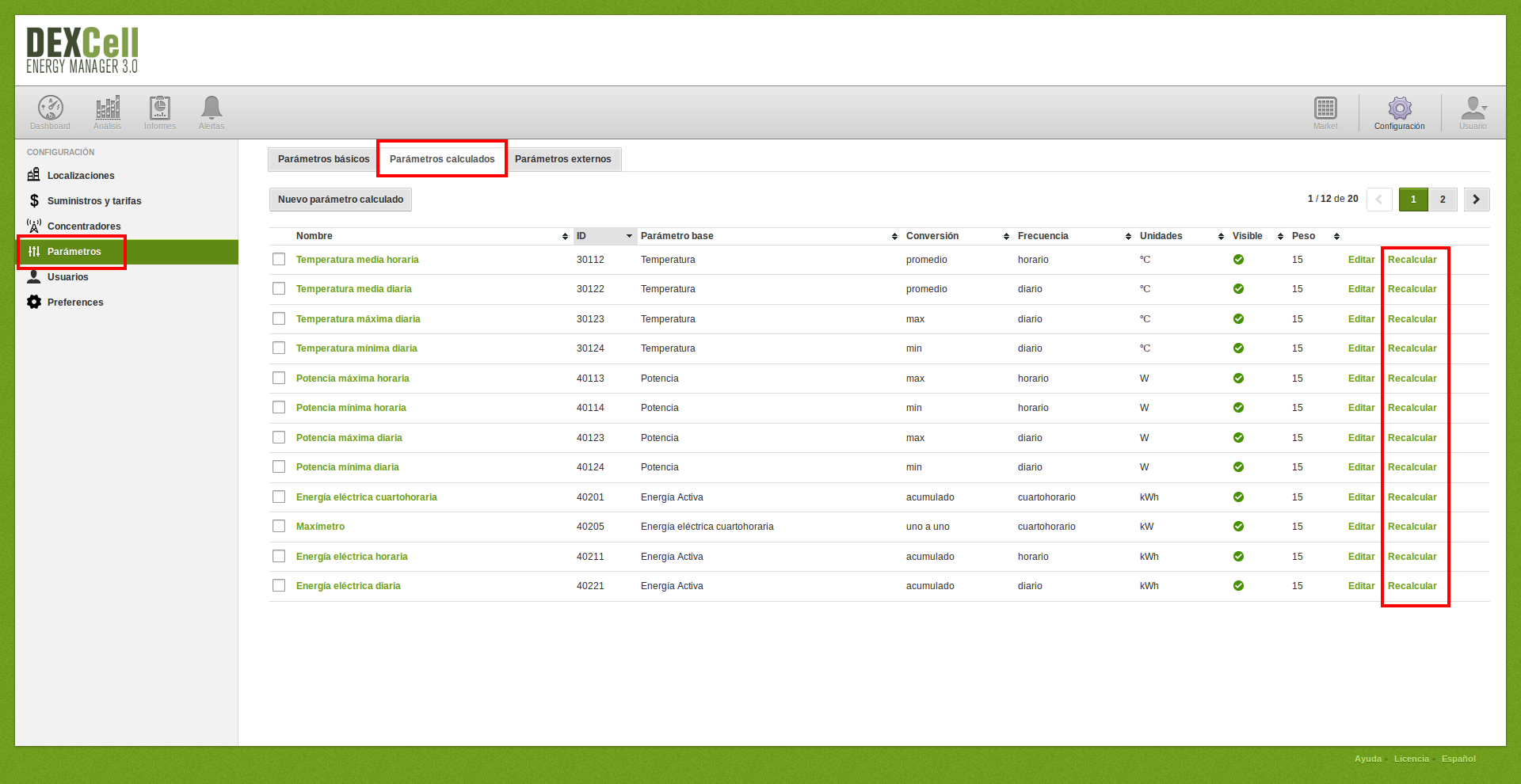The height and width of the screenshot is (784, 1521).
Task: Open Energía eléctrica cuartohoraria parameter link
Action: [367, 497]
